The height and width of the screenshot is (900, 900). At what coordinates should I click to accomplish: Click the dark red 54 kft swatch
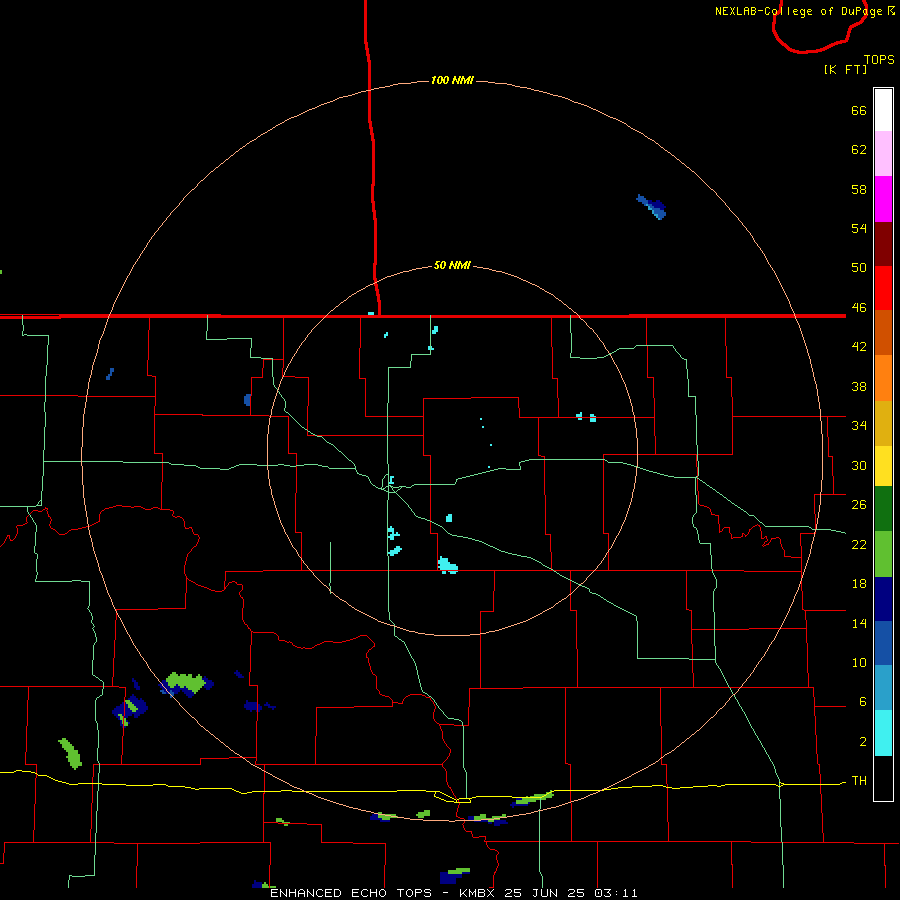[883, 243]
